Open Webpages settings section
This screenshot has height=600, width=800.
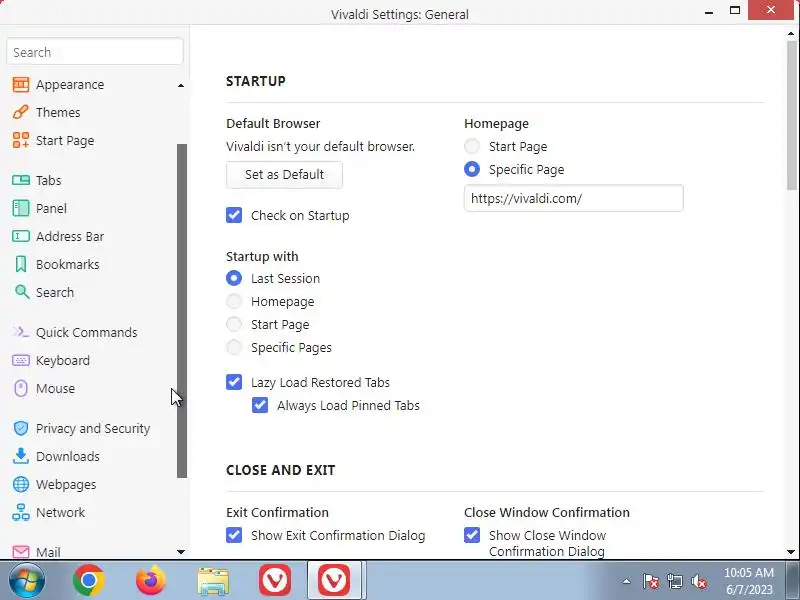(x=66, y=484)
